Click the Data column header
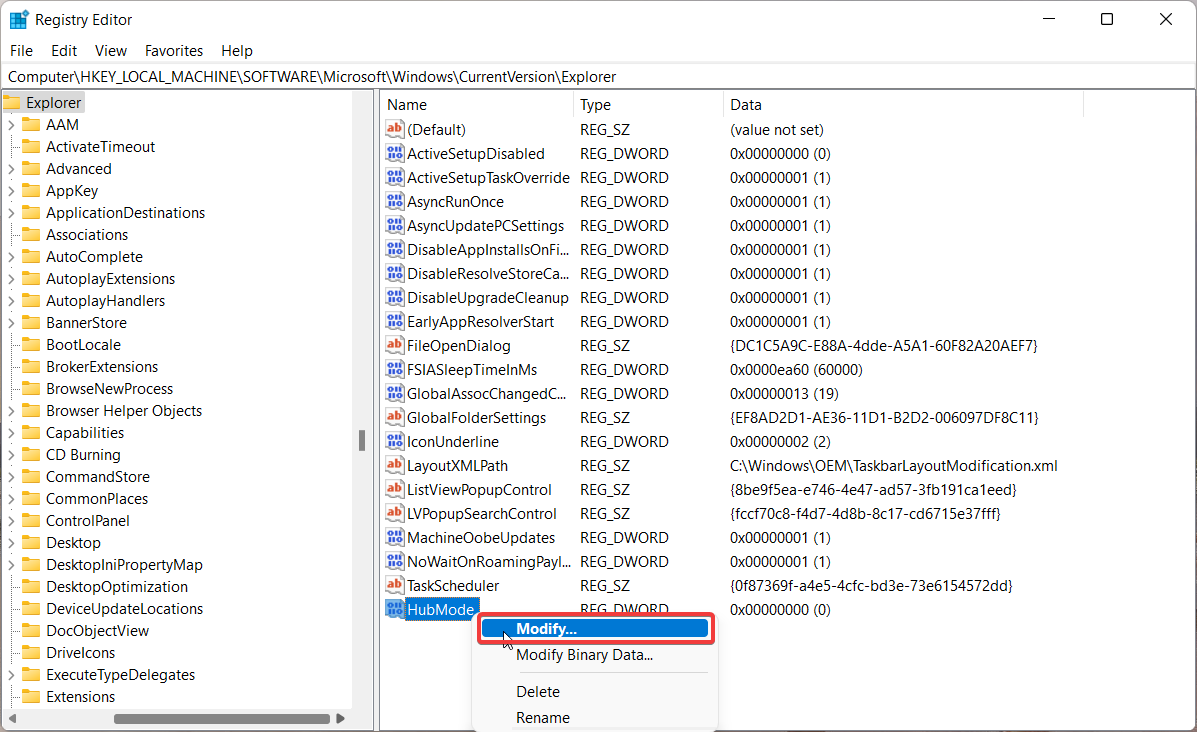The width and height of the screenshot is (1197, 732). [x=746, y=105]
